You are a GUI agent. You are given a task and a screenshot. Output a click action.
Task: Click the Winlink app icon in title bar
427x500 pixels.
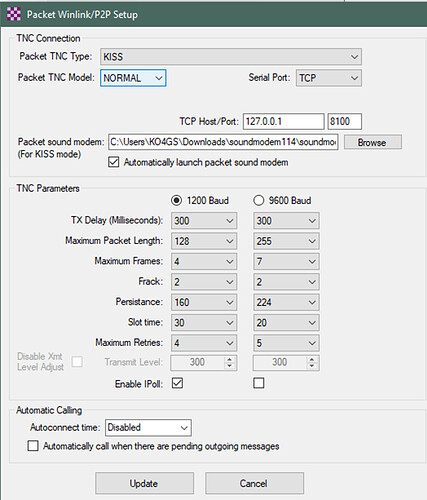[14, 14]
